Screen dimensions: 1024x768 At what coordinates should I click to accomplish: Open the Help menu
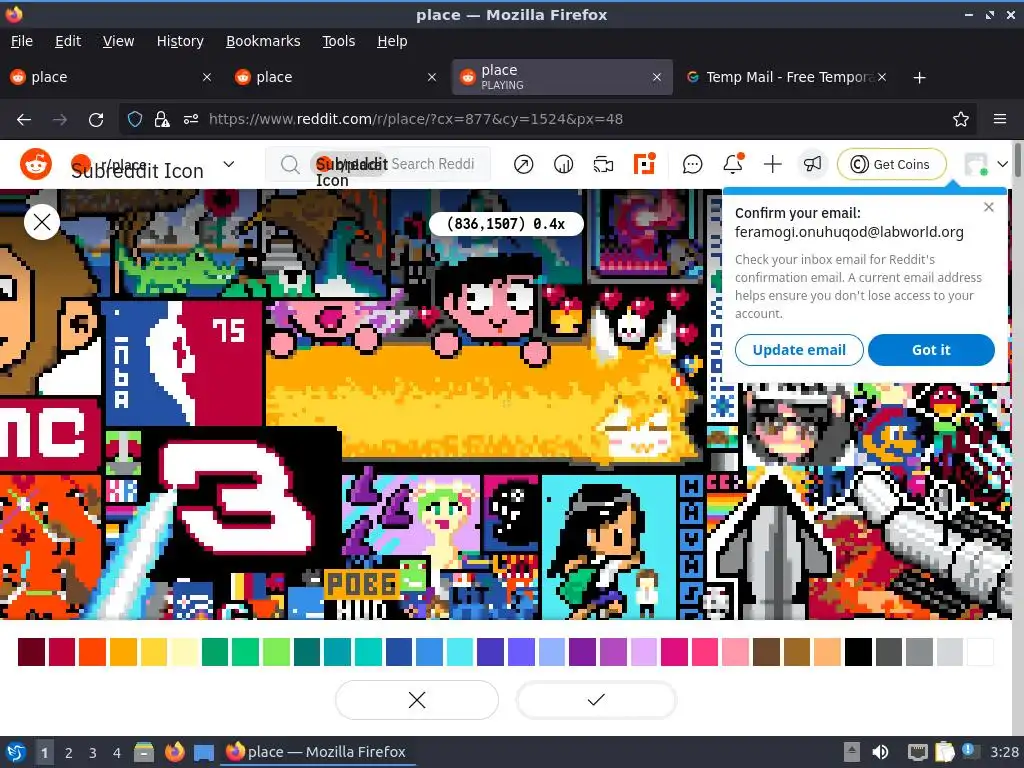pos(392,41)
